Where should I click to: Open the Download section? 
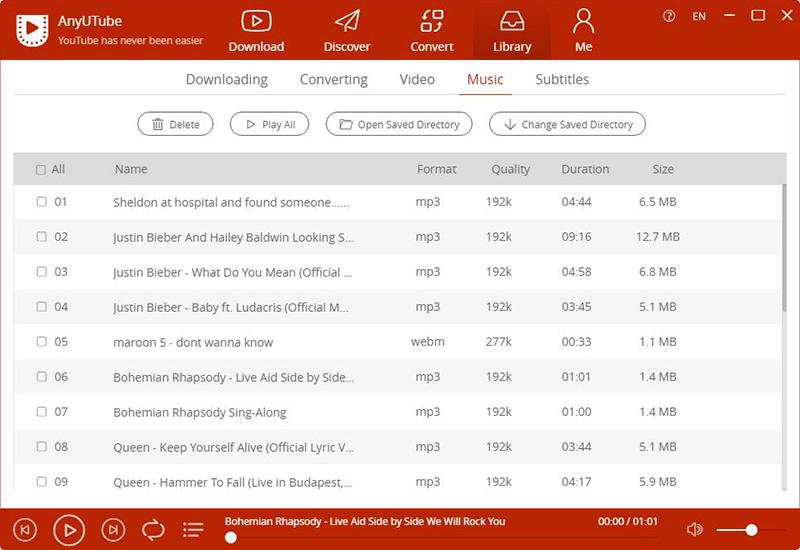(256, 31)
